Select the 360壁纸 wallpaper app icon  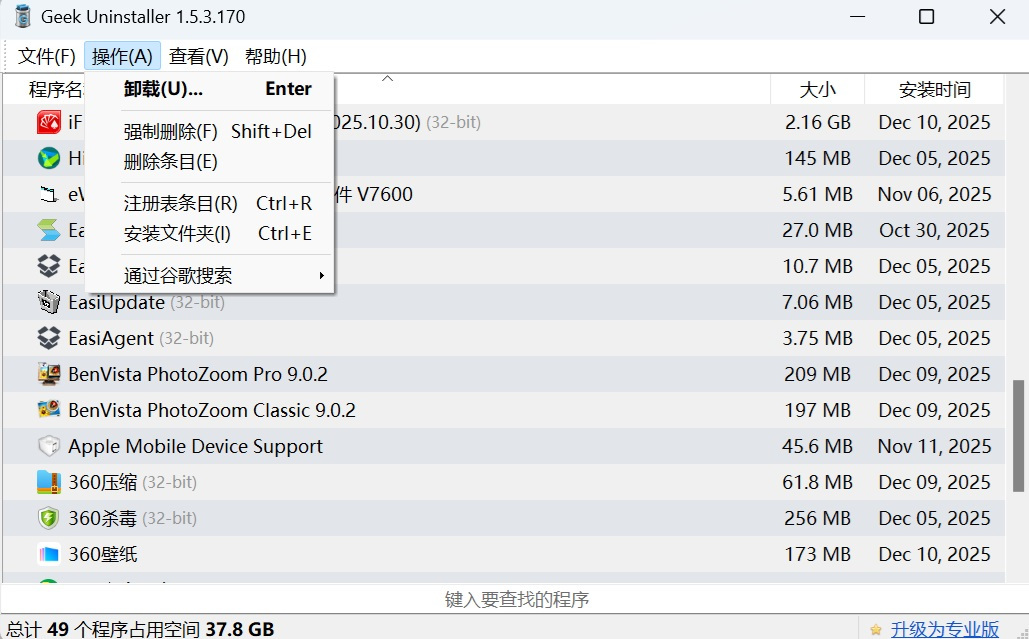pos(48,554)
